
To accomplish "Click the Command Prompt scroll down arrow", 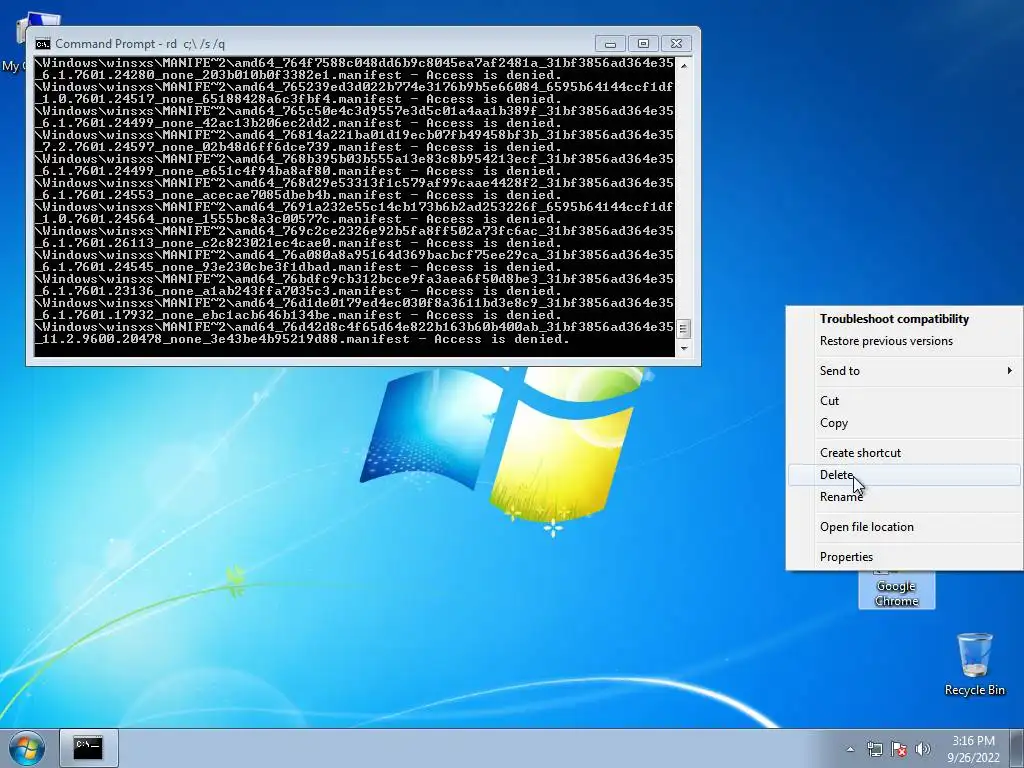I will coord(684,348).
